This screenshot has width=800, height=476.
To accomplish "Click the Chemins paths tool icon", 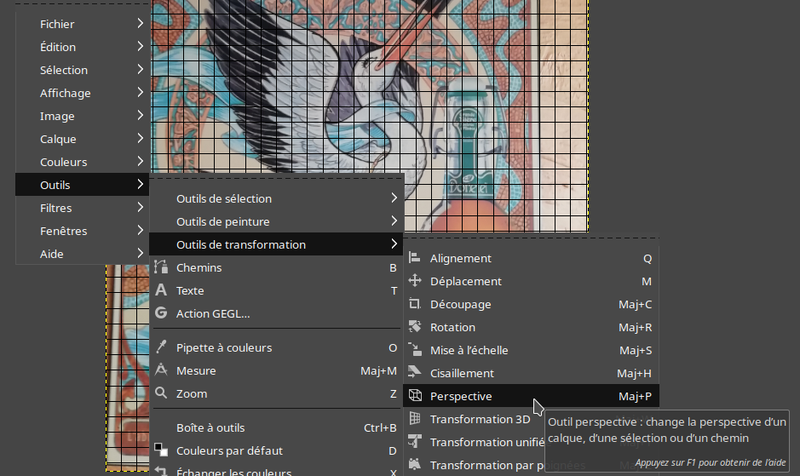I will 161,268.
